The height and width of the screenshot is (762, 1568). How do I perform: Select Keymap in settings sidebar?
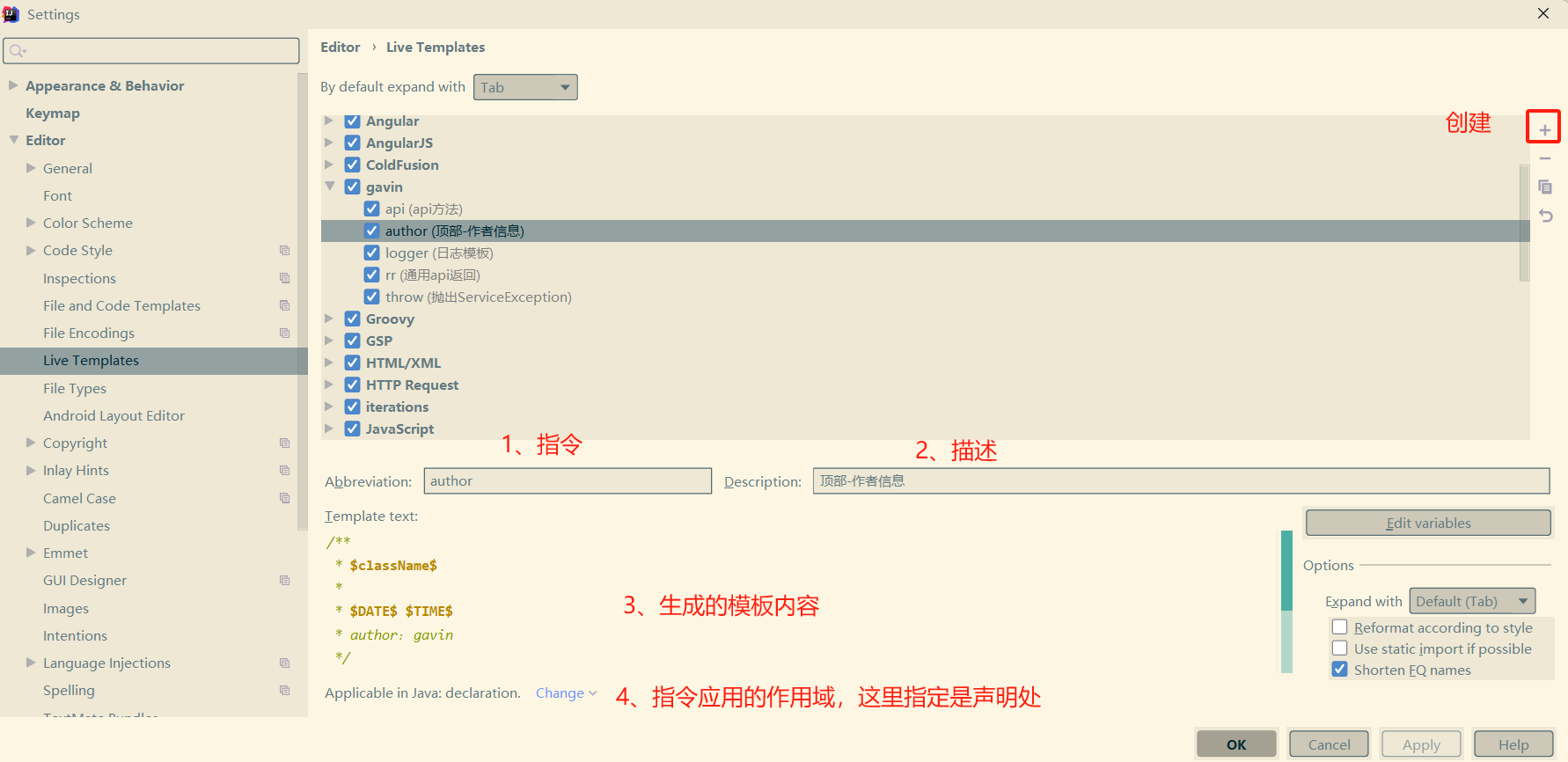click(53, 114)
